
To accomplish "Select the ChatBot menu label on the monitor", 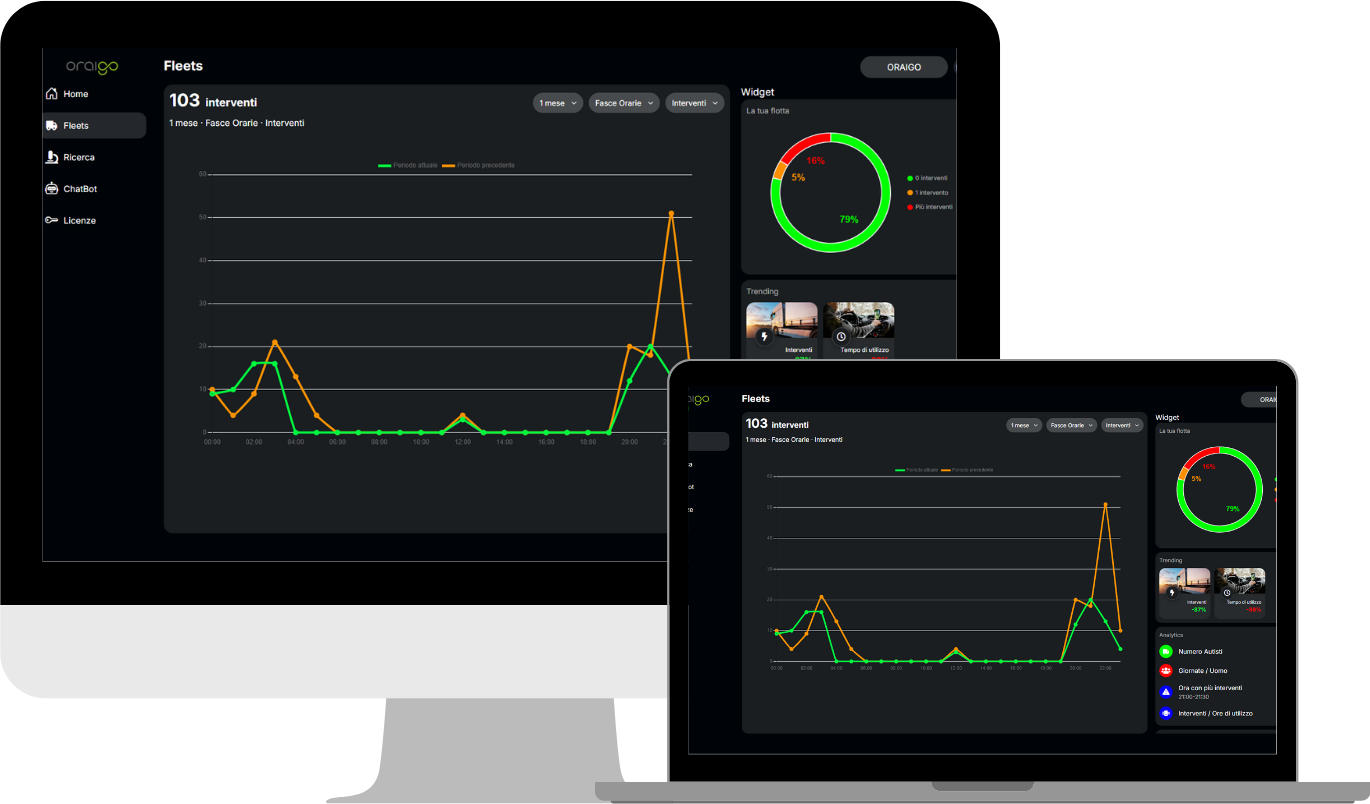I will click(80, 189).
